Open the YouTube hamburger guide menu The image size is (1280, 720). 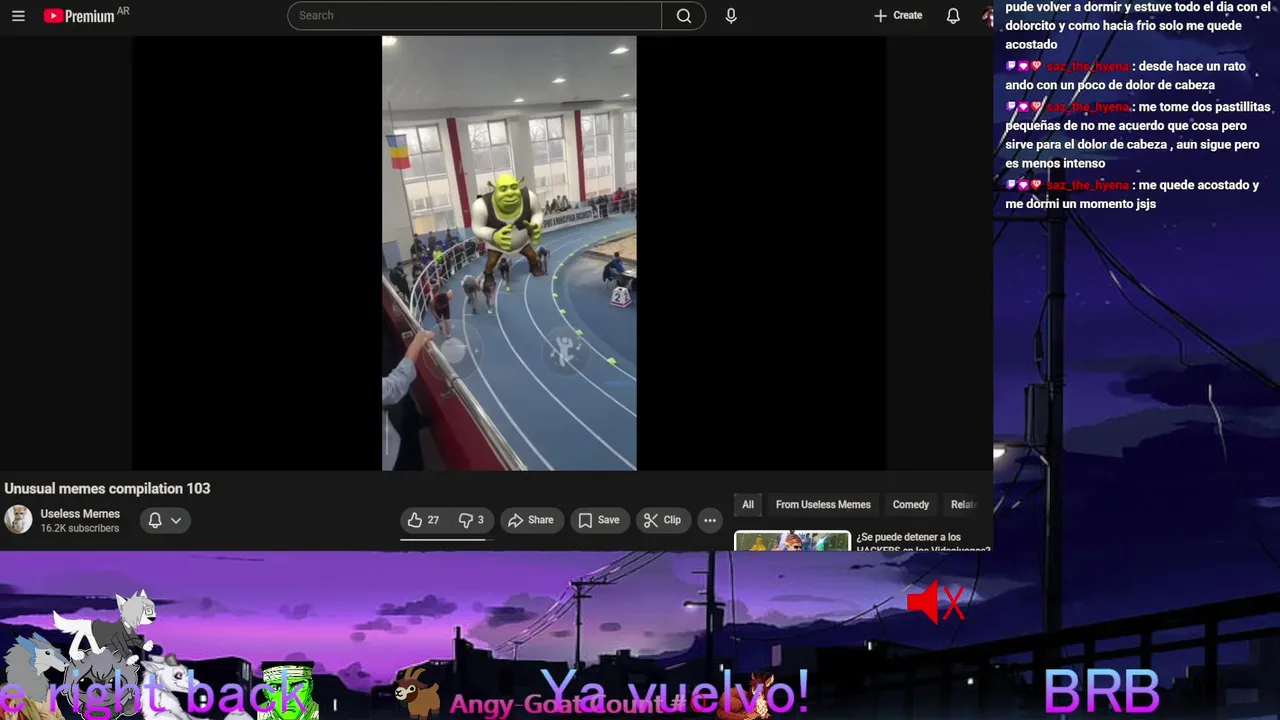point(18,16)
